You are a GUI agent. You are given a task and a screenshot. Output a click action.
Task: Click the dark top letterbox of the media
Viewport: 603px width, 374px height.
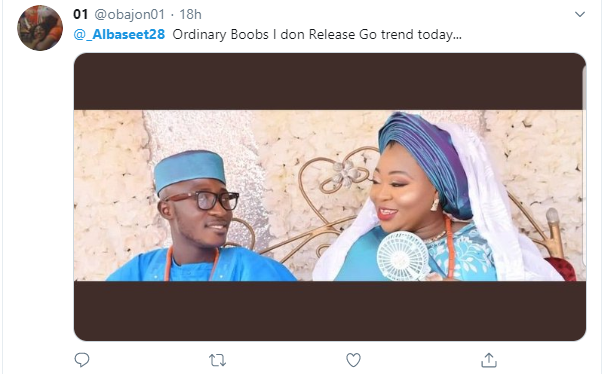330,82
